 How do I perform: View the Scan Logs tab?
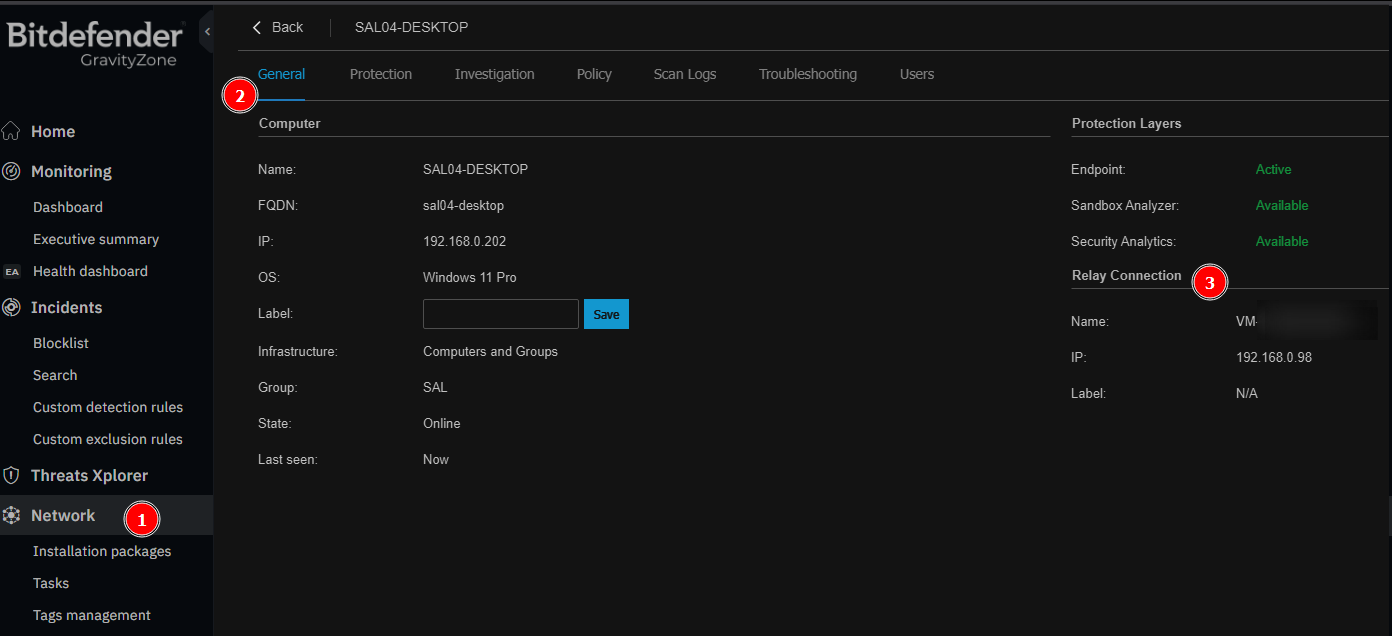click(x=685, y=74)
